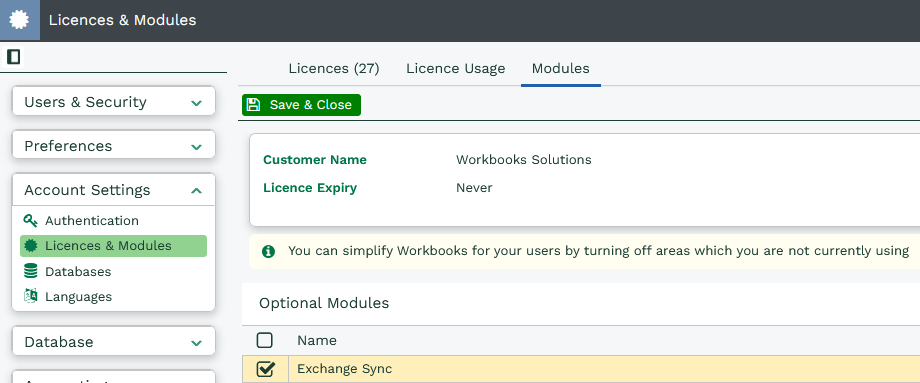Expand the Users & Security section
Image resolution: width=920 pixels, height=383 pixels.
tap(114, 102)
